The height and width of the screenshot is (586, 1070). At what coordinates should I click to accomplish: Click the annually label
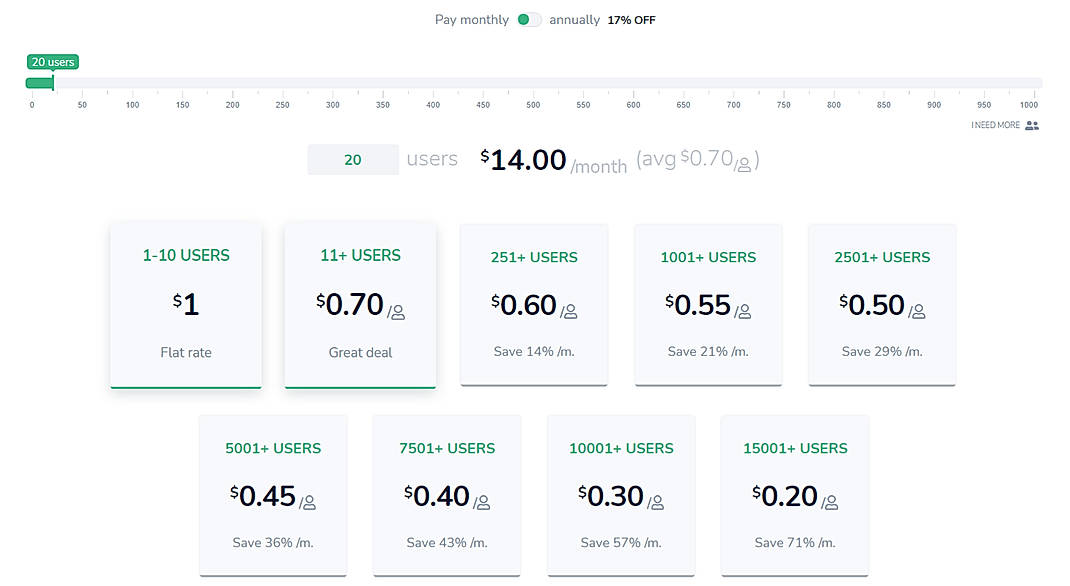click(x=575, y=19)
